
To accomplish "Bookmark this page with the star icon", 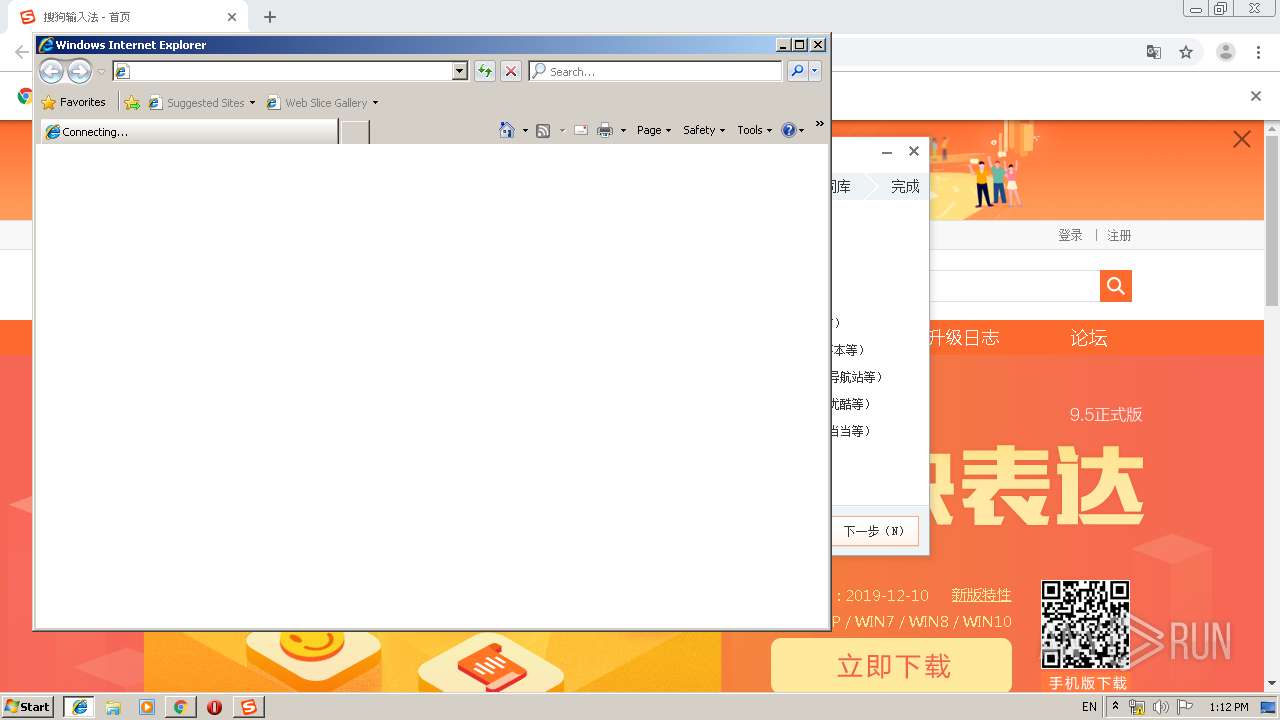I will click(1186, 52).
